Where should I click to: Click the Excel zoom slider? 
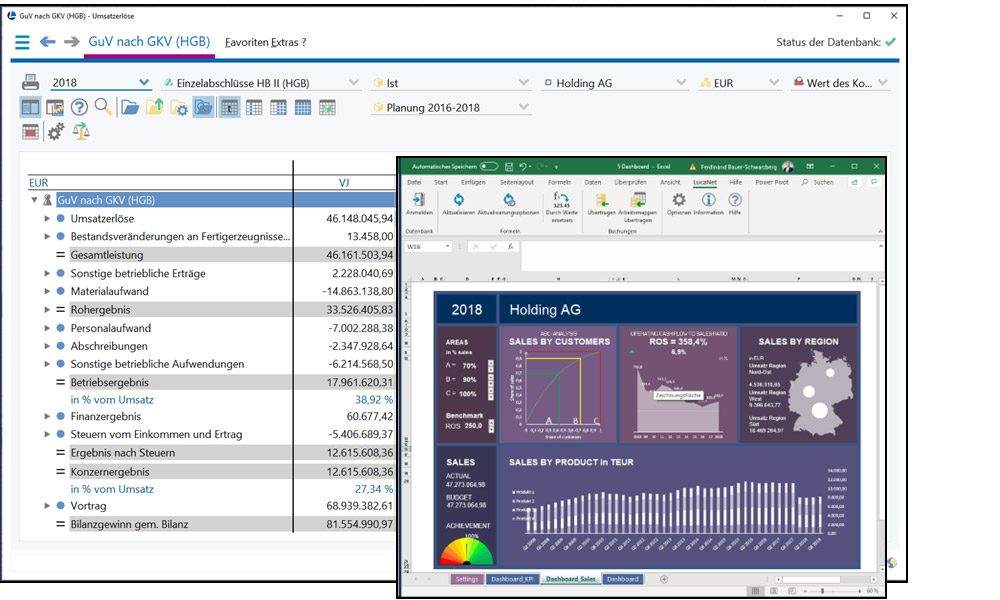832,591
